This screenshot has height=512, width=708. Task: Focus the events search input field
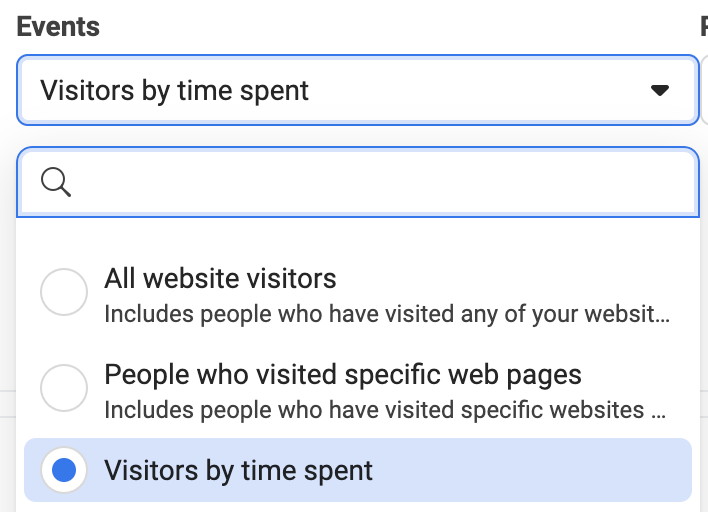pyautogui.click(x=358, y=182)
